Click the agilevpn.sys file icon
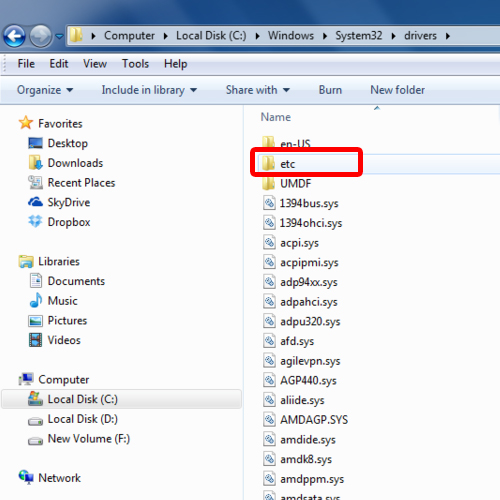The image size is (500, 500). tap(269, 360)
